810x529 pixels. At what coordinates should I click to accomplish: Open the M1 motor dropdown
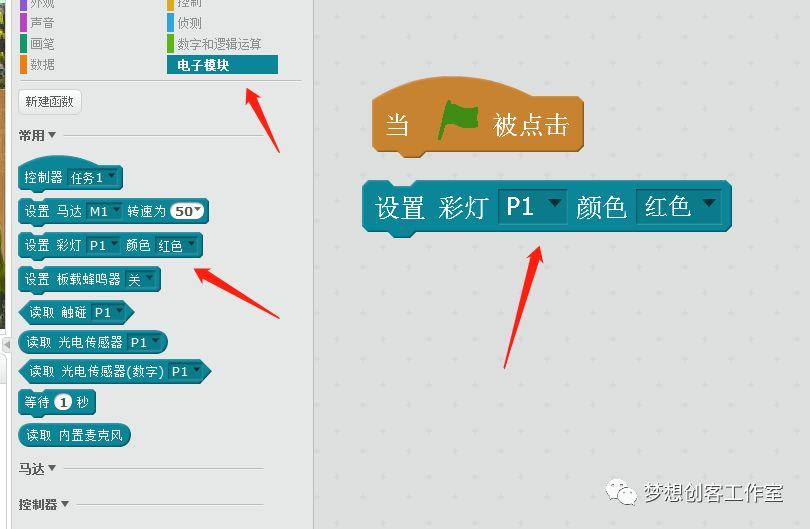[x=104, y=211]
